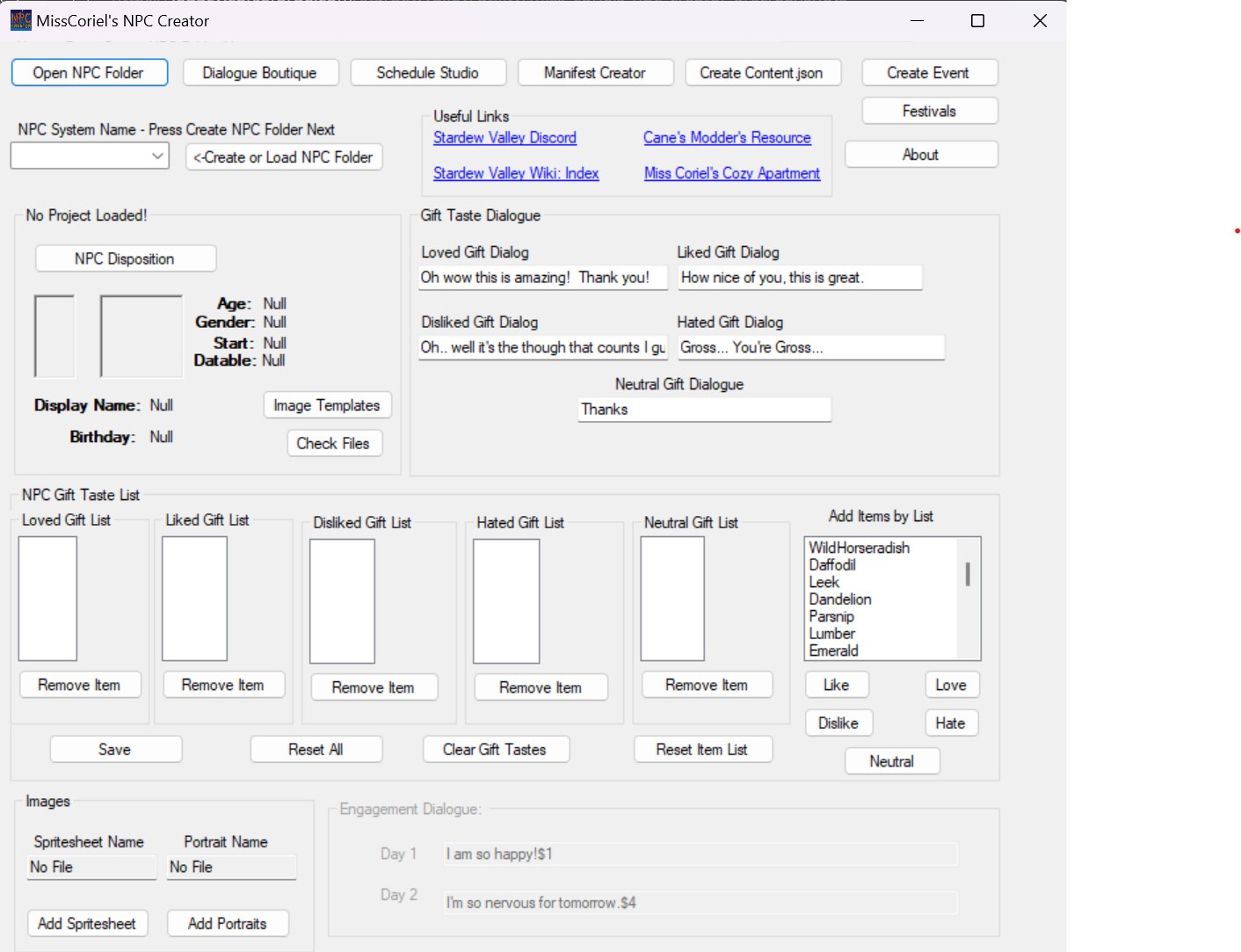Click inside the Liked Gift List box

[x=195, y=599]
